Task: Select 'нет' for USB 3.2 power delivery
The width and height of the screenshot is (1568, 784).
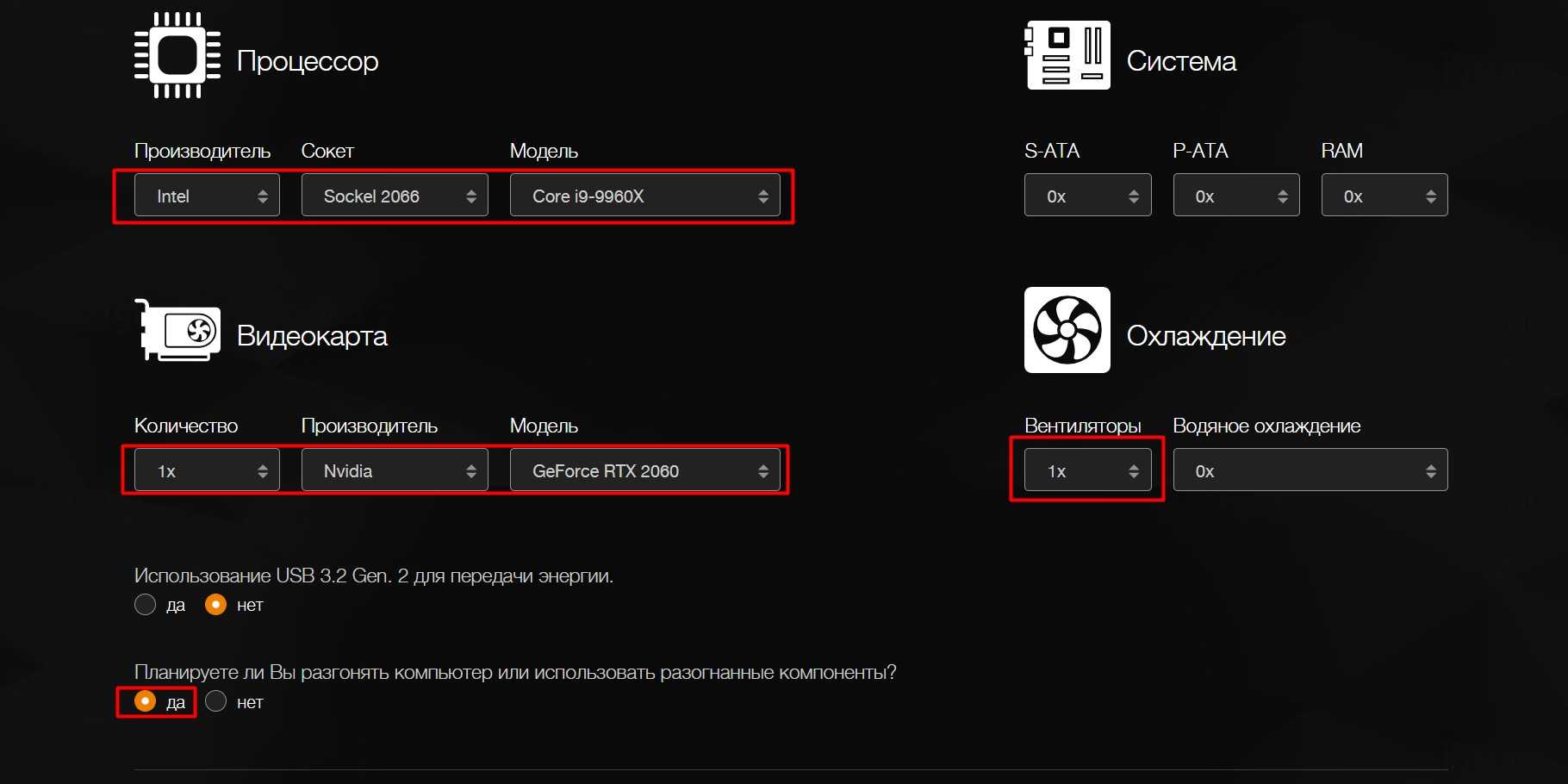Action: coord(216,605)
